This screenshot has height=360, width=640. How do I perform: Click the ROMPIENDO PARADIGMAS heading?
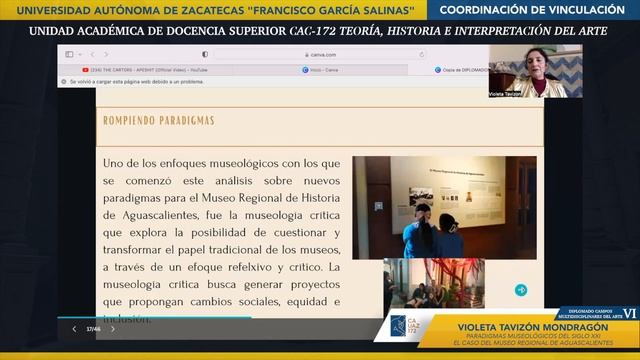coord(159,121)
